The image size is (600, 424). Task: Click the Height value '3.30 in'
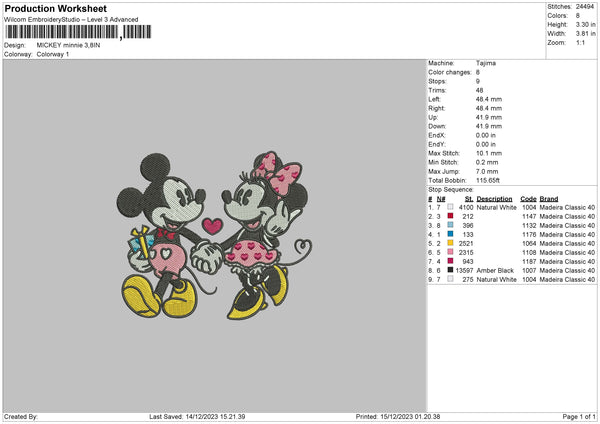point(585,24)
